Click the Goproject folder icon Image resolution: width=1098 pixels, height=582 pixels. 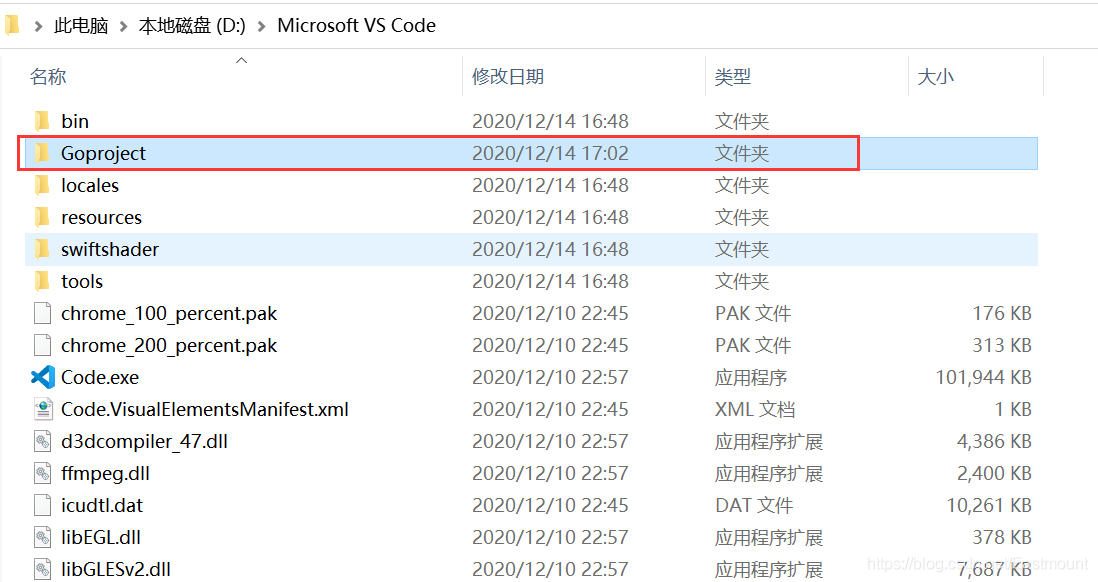pos(42,153)
